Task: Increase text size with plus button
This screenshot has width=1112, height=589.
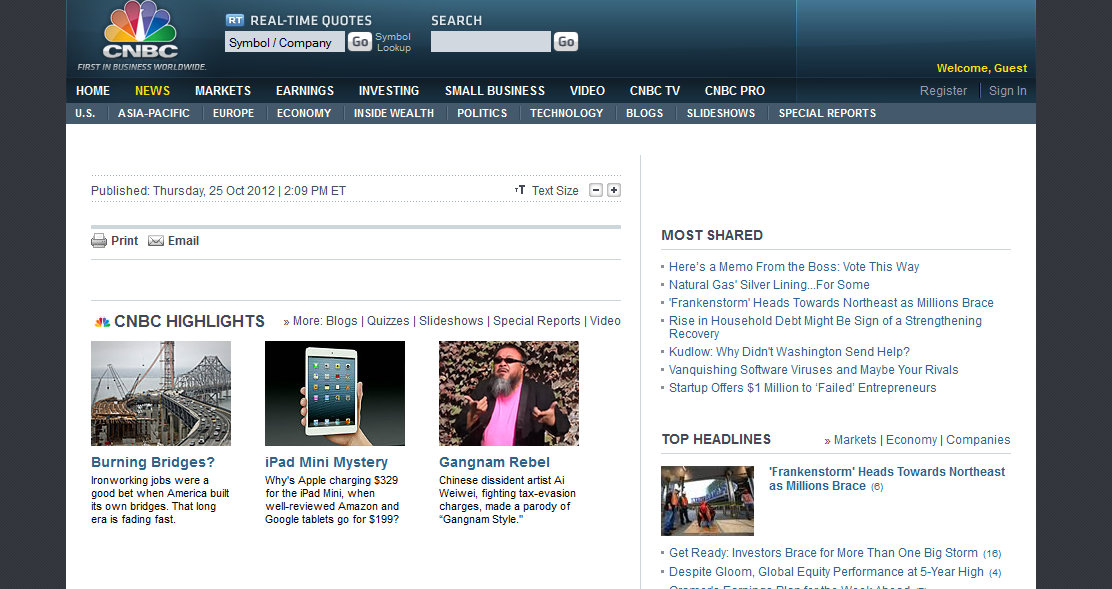Action: coord(614,190)
